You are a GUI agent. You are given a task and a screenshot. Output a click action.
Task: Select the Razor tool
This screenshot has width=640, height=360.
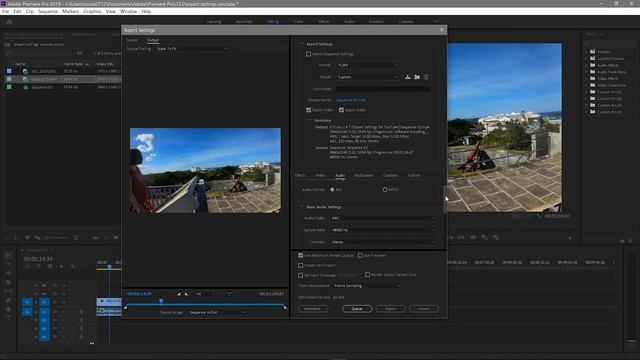9,282
